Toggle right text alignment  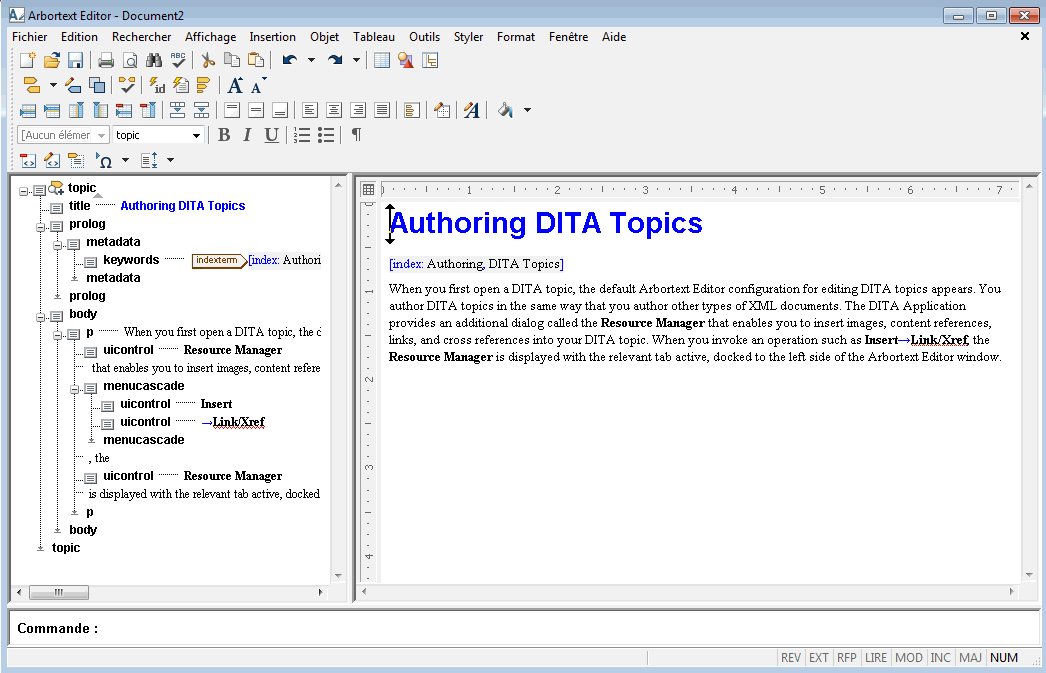pos(358,110)
